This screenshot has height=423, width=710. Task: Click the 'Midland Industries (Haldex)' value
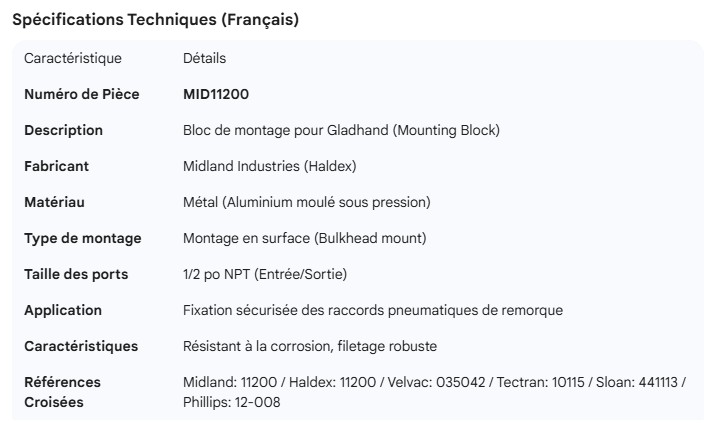click(x=270, y=166)
